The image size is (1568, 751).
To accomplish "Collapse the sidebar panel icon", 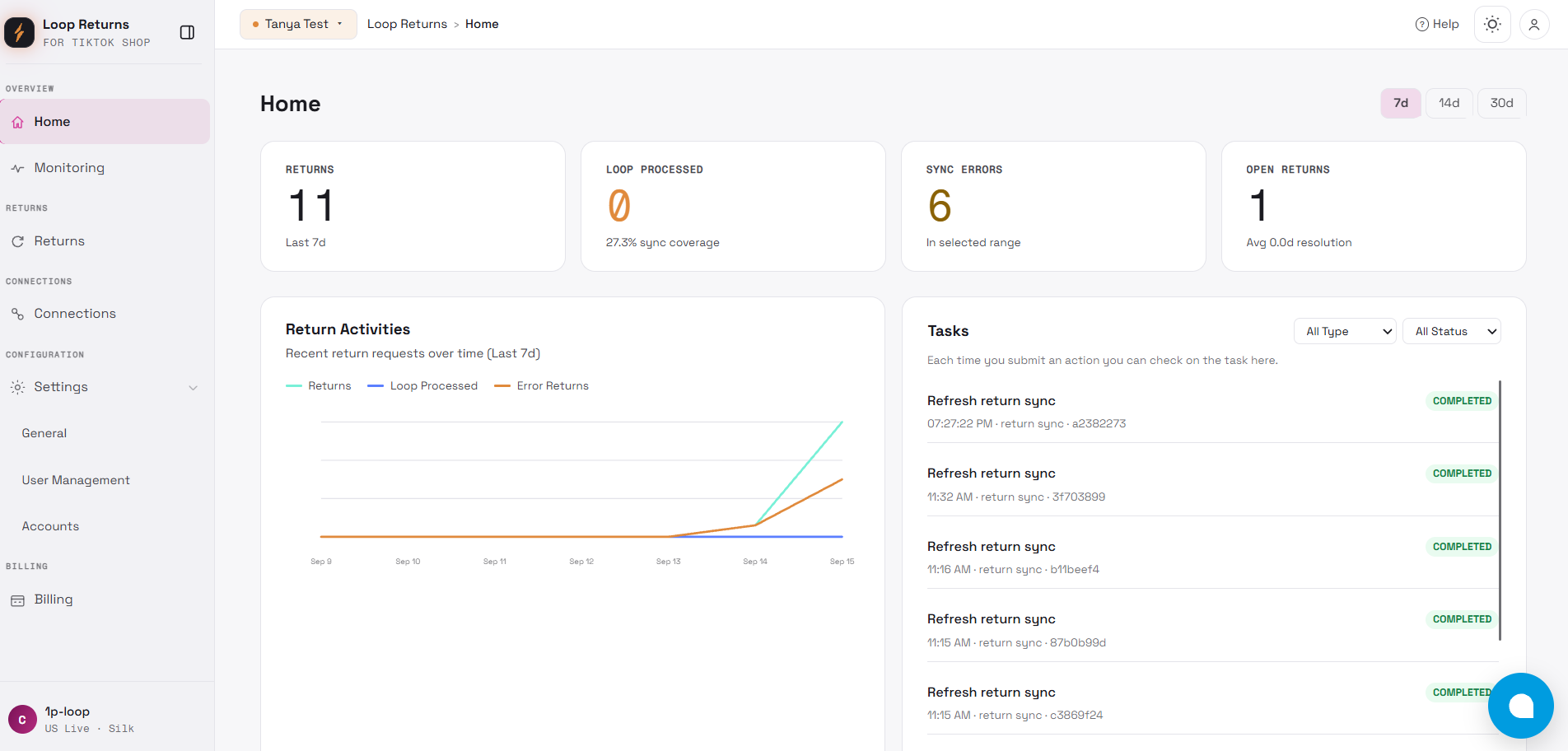I will 187,32.
